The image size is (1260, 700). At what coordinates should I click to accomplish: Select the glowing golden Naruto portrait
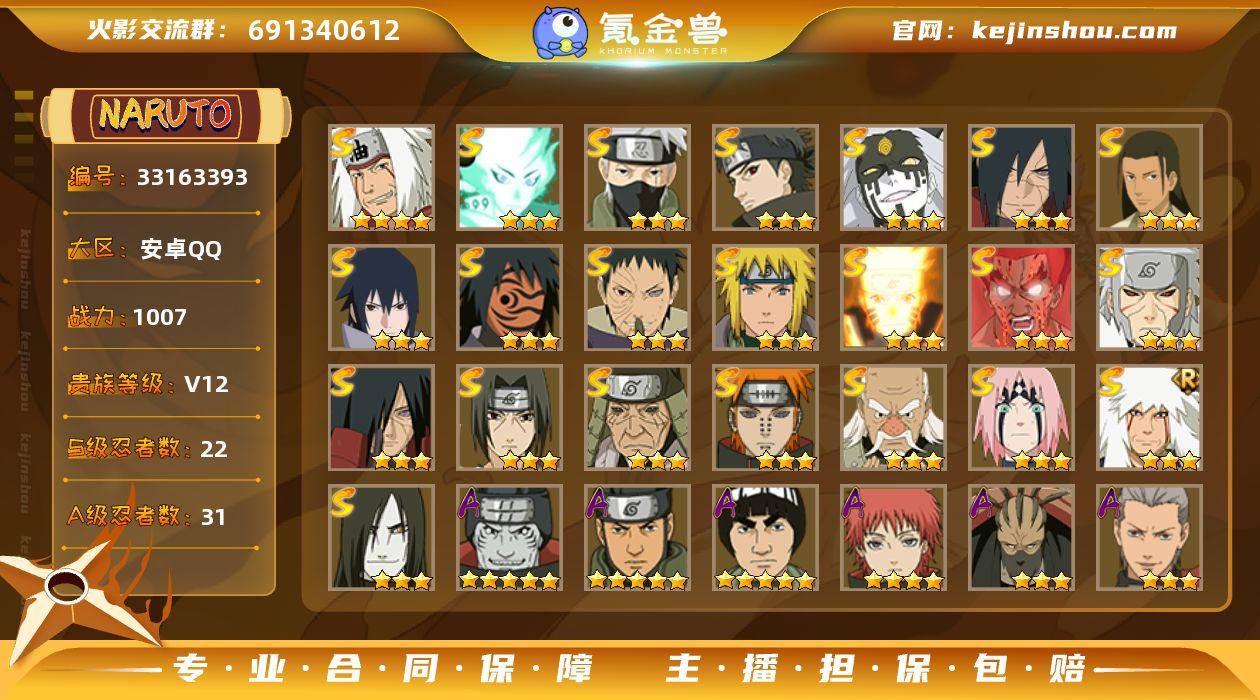pyautogui.click(x=894, y=297)
